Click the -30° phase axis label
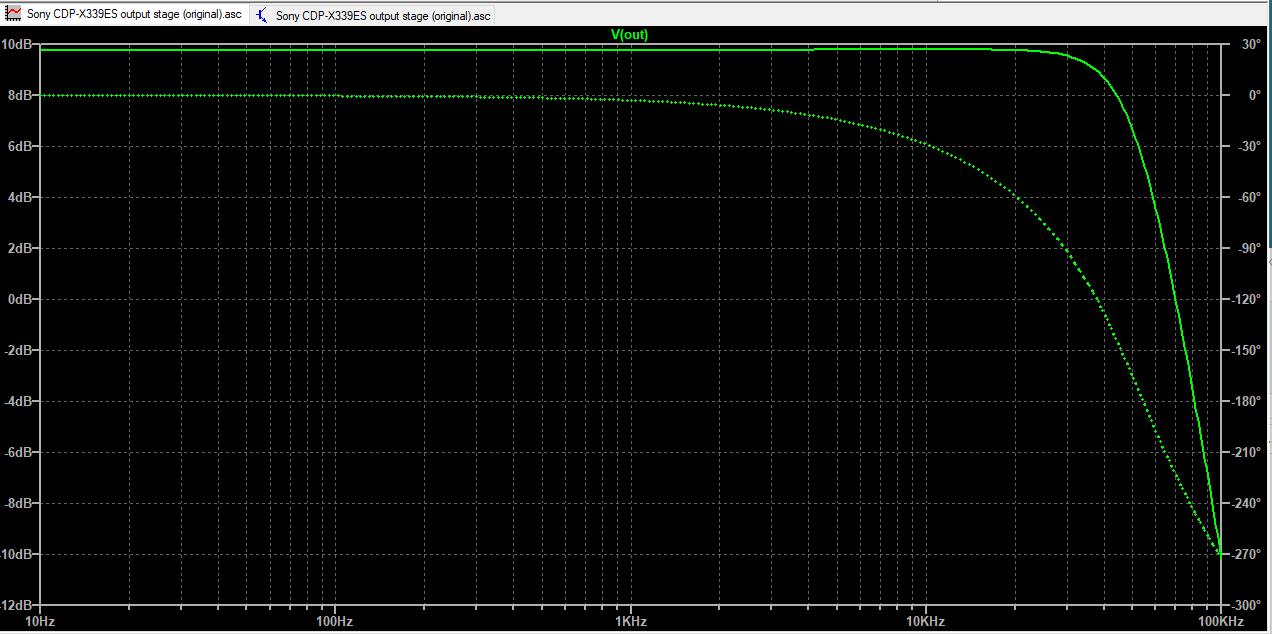Image resolution: width=1272 pixels, height=634 pixels. [1250, 146]
